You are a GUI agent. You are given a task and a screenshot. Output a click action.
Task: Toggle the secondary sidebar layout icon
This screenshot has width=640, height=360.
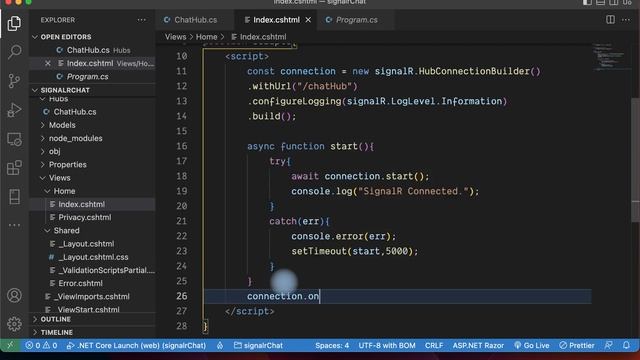[x=613, y=2]
